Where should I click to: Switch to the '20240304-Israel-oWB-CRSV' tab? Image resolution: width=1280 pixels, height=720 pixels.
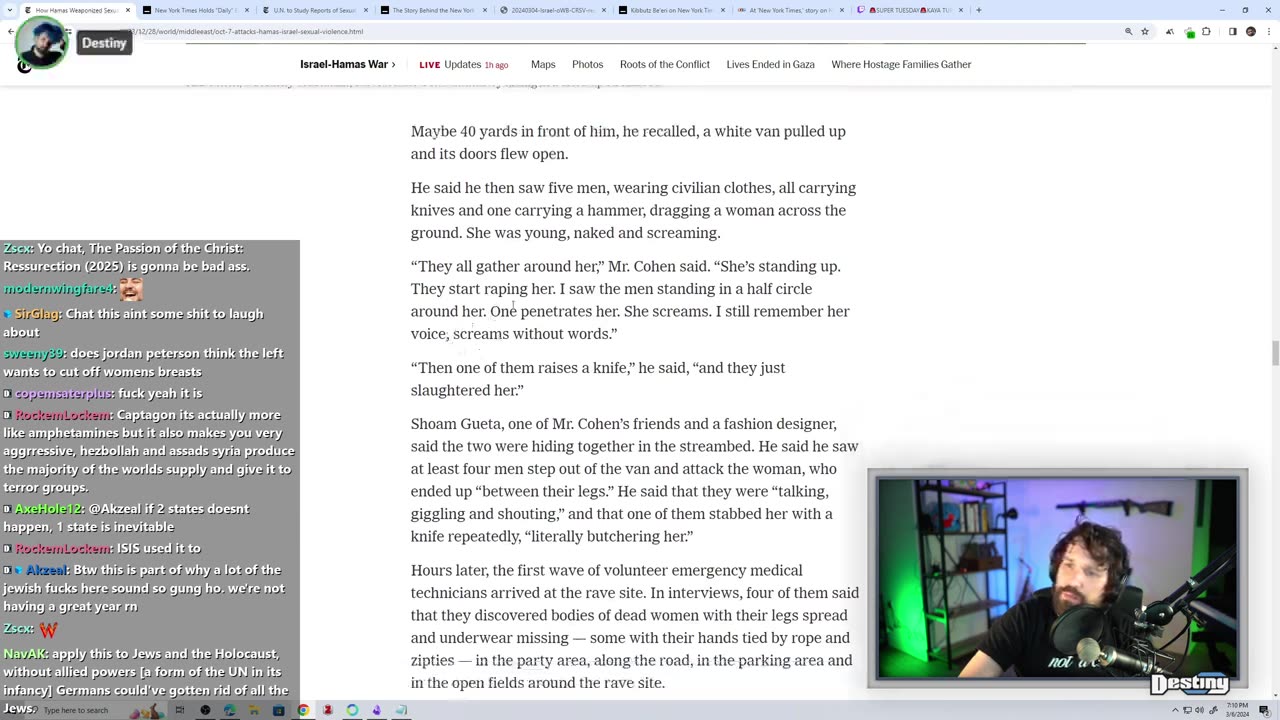[552, 10]
